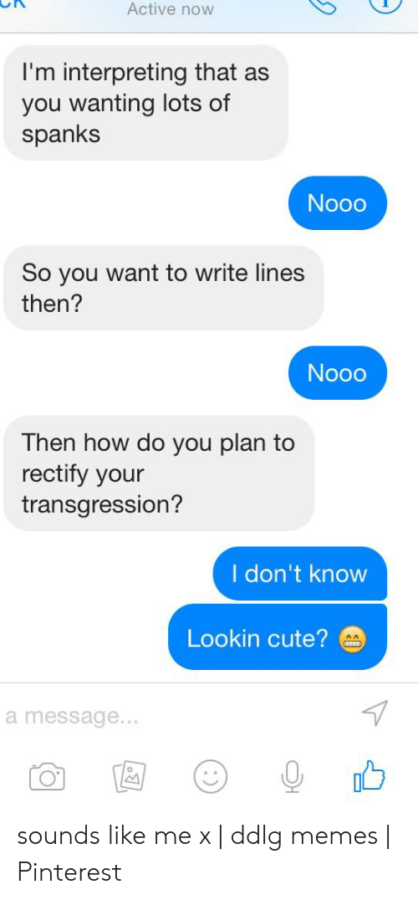Click the grimacing emoji in message
The height and width of the screenshot is (900, 418).
(354, 638)
